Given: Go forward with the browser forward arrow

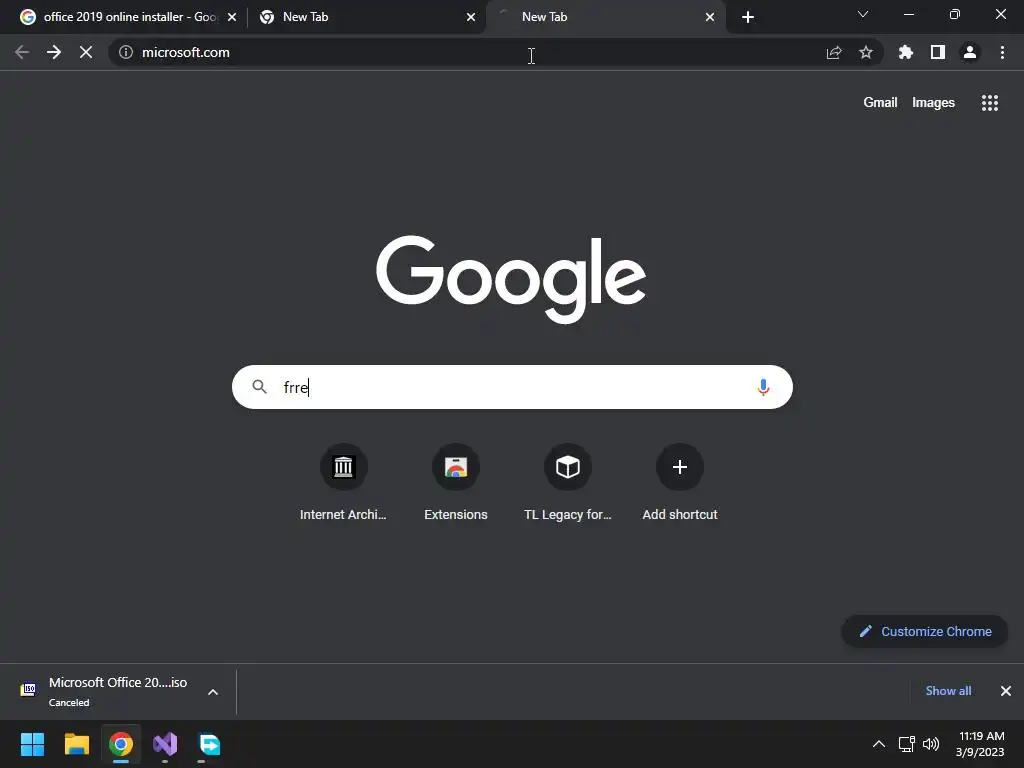Looking at the screenshot, I should coord(54,52).
